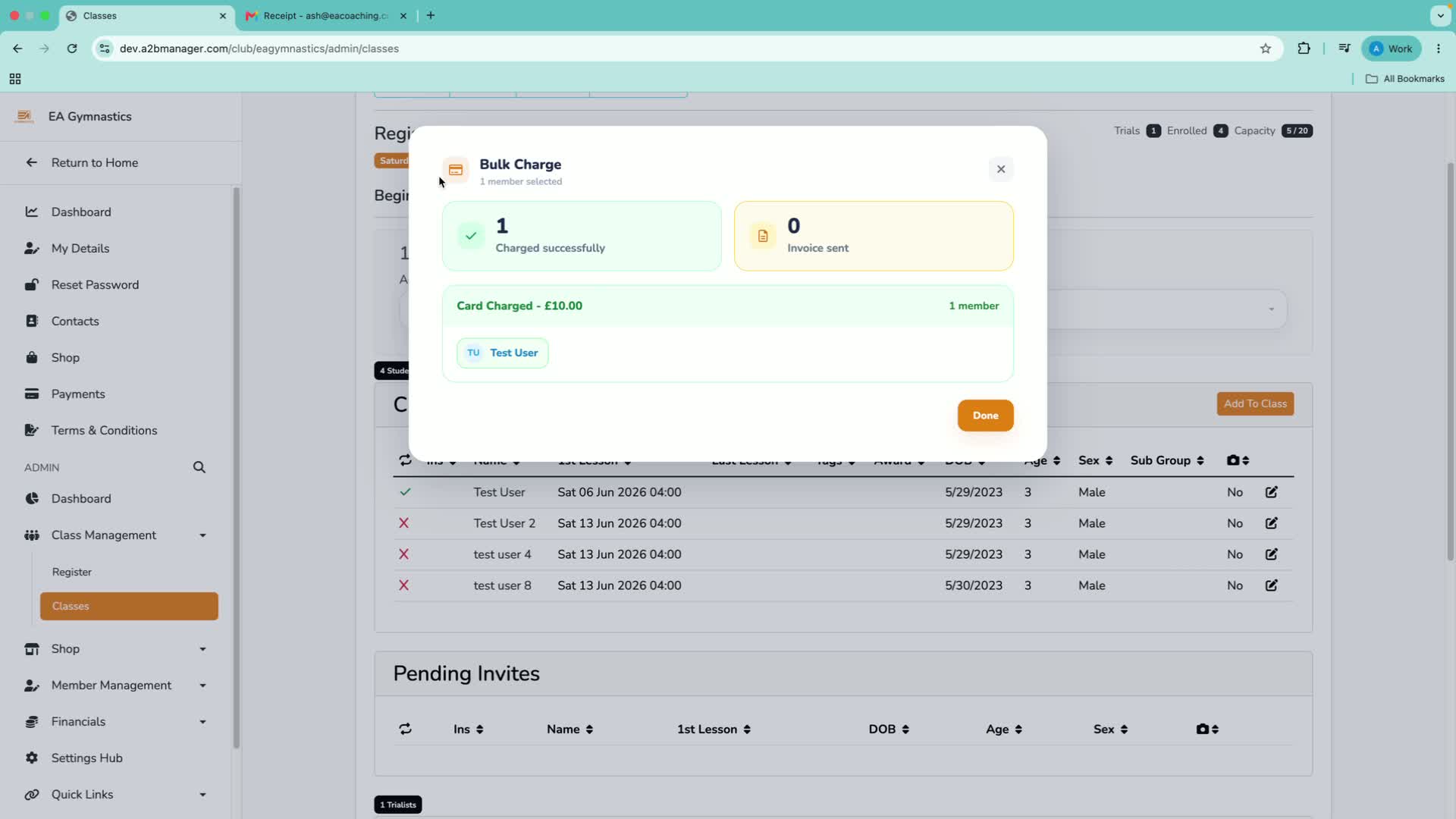Open the browser extensions puzzle icon
The width and height of the screenshot is (1456, 819).
1304,49
